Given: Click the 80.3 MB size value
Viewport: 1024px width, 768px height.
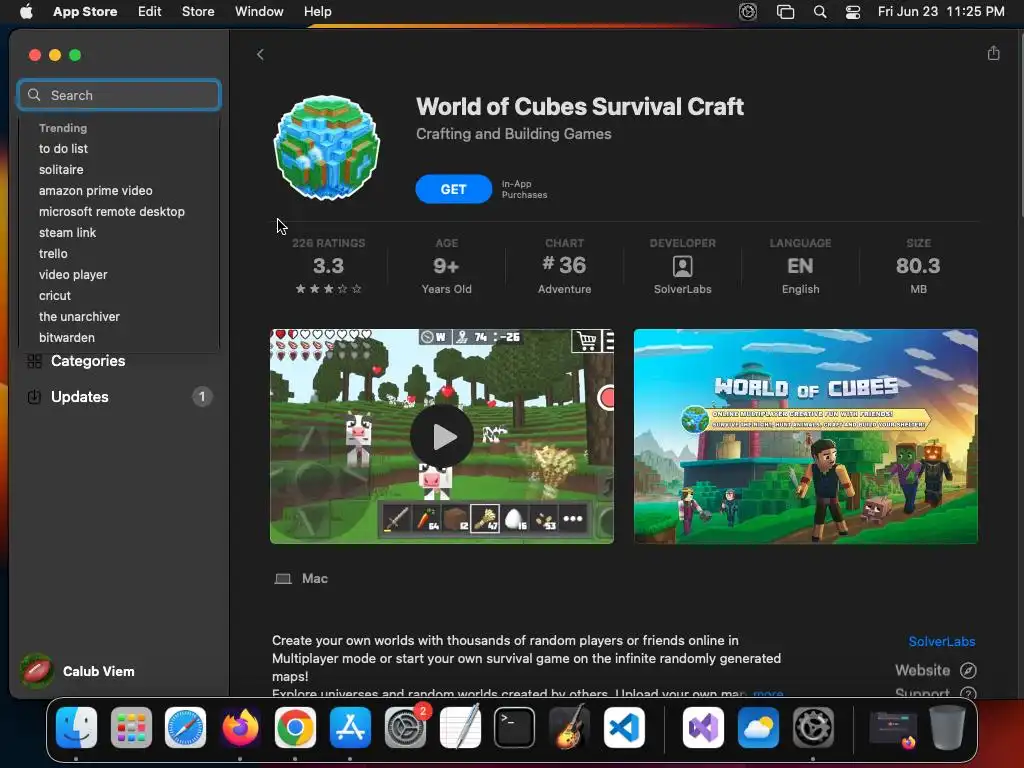Looking at the screenshot, I should [x=918, y=266].
